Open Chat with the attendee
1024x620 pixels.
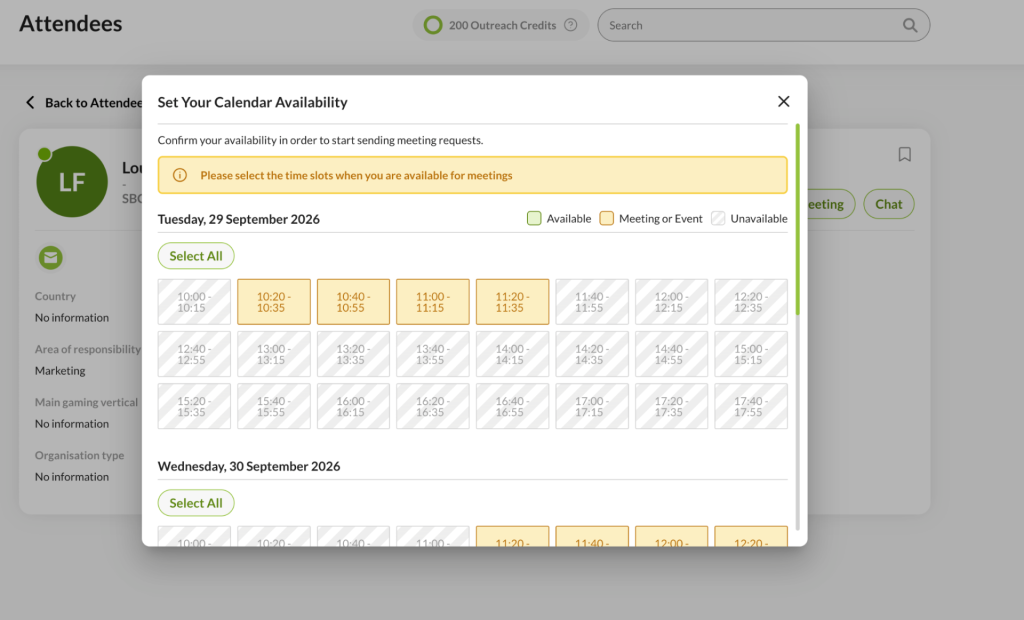[x=888, y=204]
